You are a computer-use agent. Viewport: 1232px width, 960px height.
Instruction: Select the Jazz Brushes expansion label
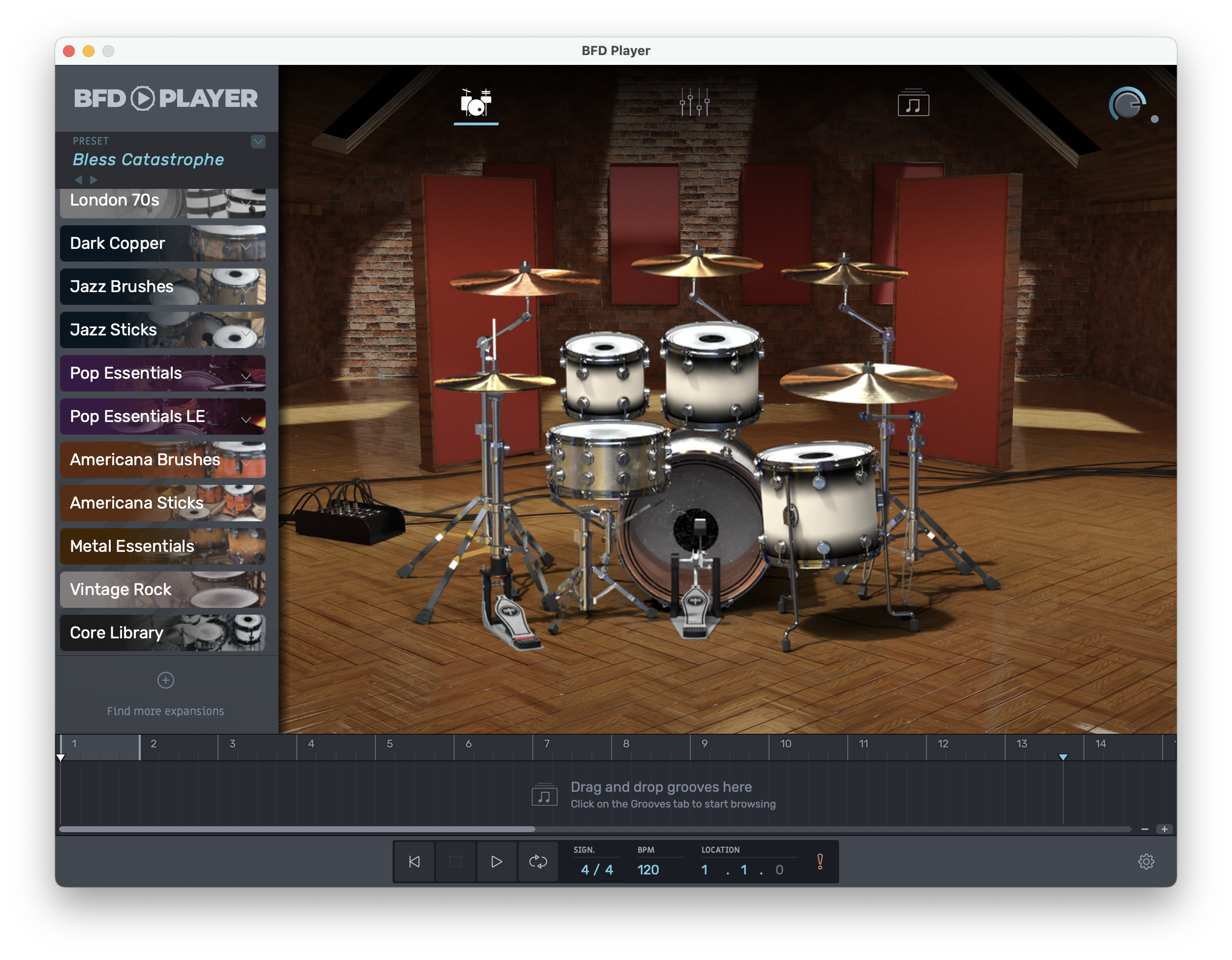[x=122, y=286]
